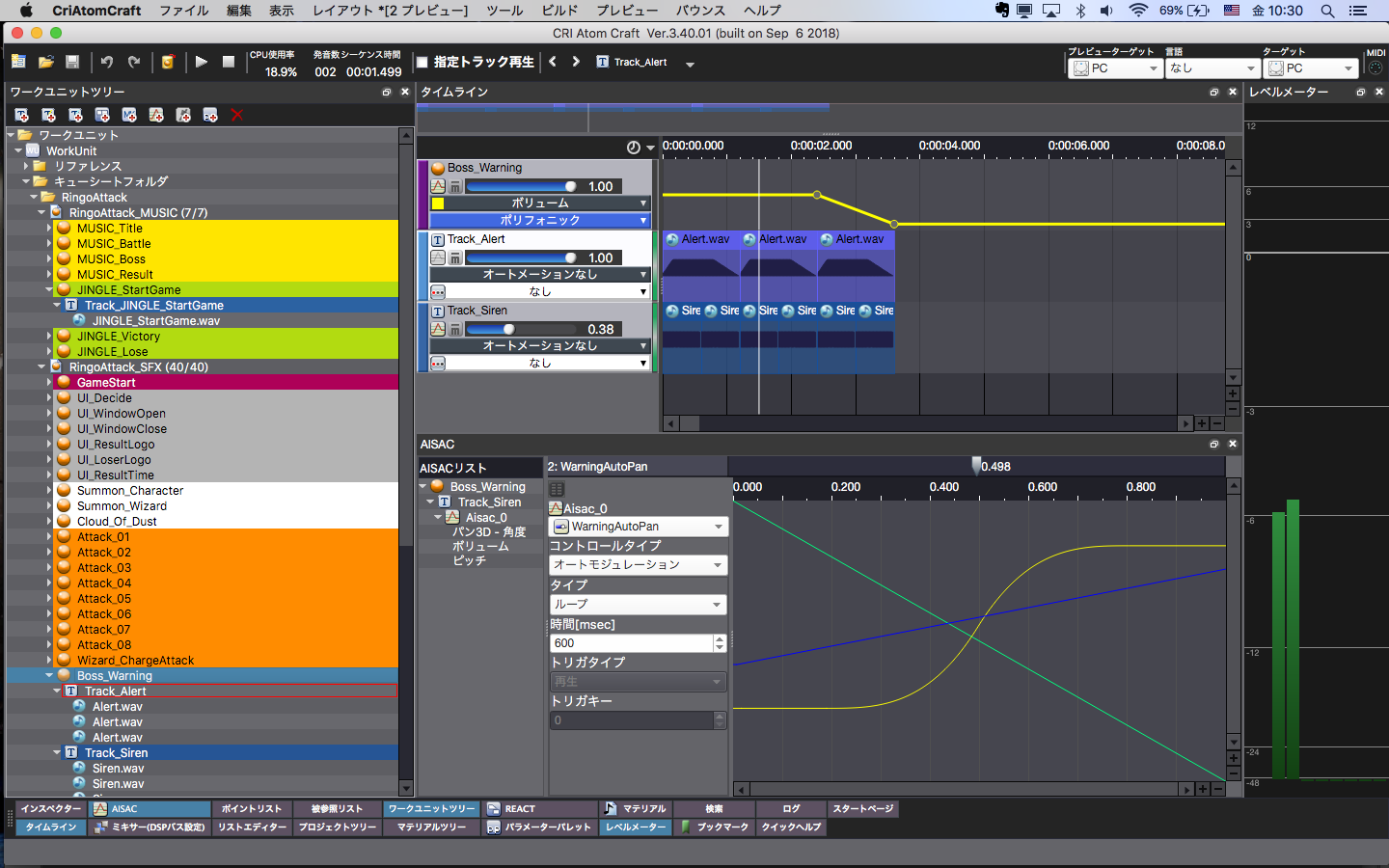Go to next track with right arrow
This screenshot has width=1389, height=868.
(x=576, y=62)
